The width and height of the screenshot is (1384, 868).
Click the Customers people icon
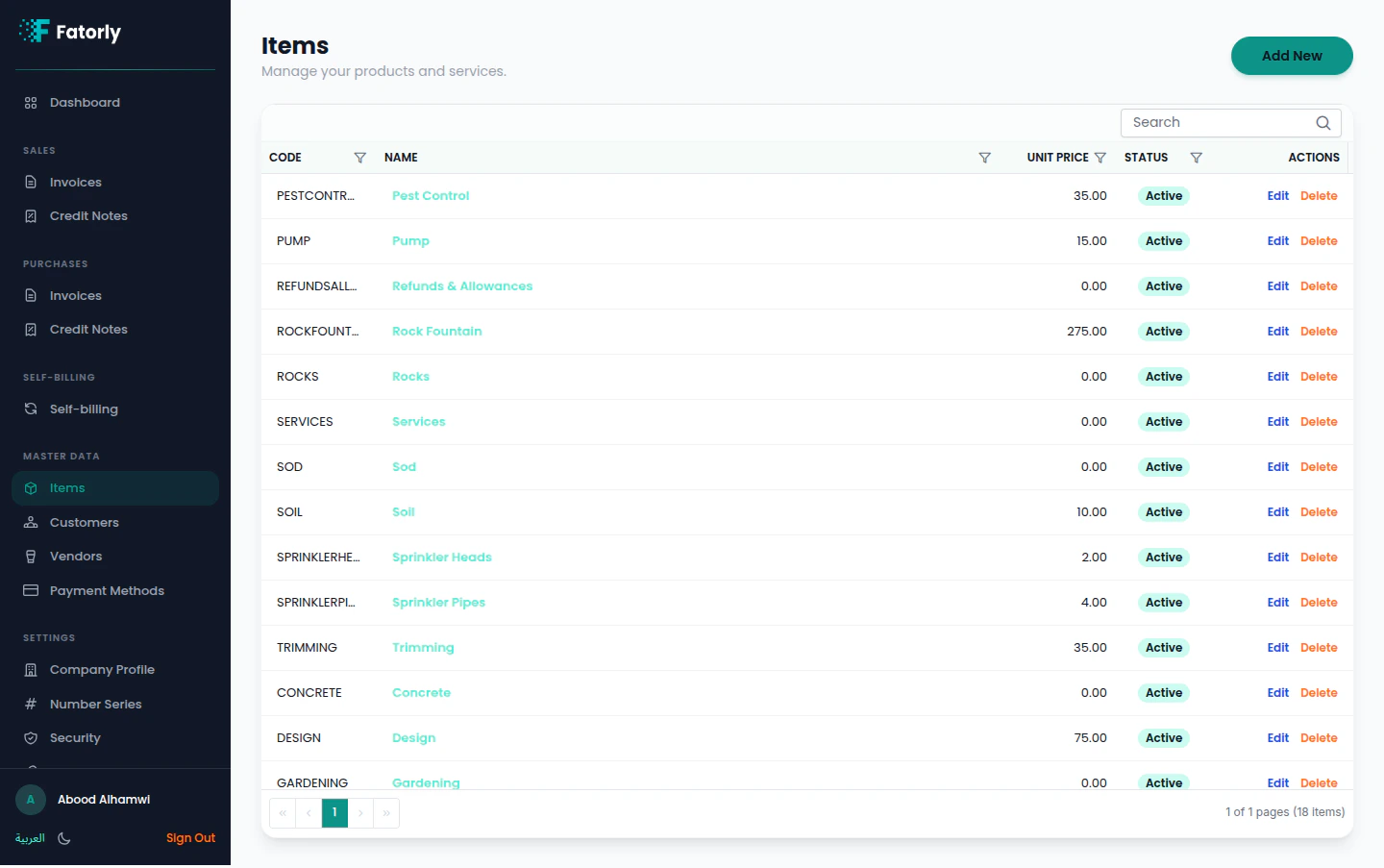pos(31,523)
